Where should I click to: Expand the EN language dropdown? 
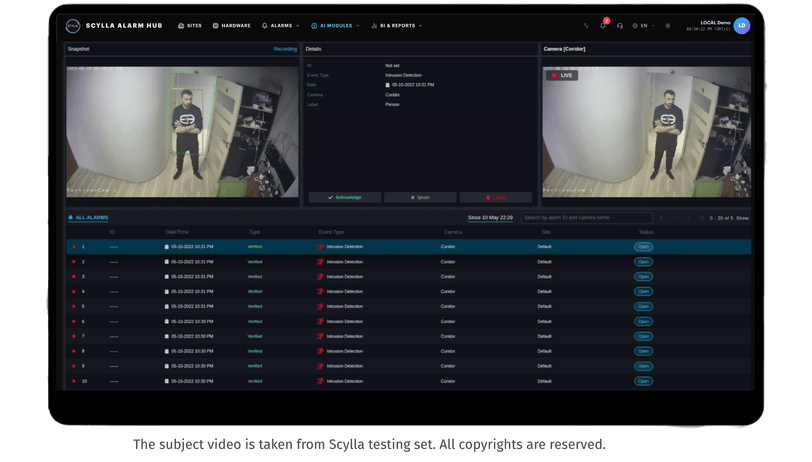pos(644,25)
